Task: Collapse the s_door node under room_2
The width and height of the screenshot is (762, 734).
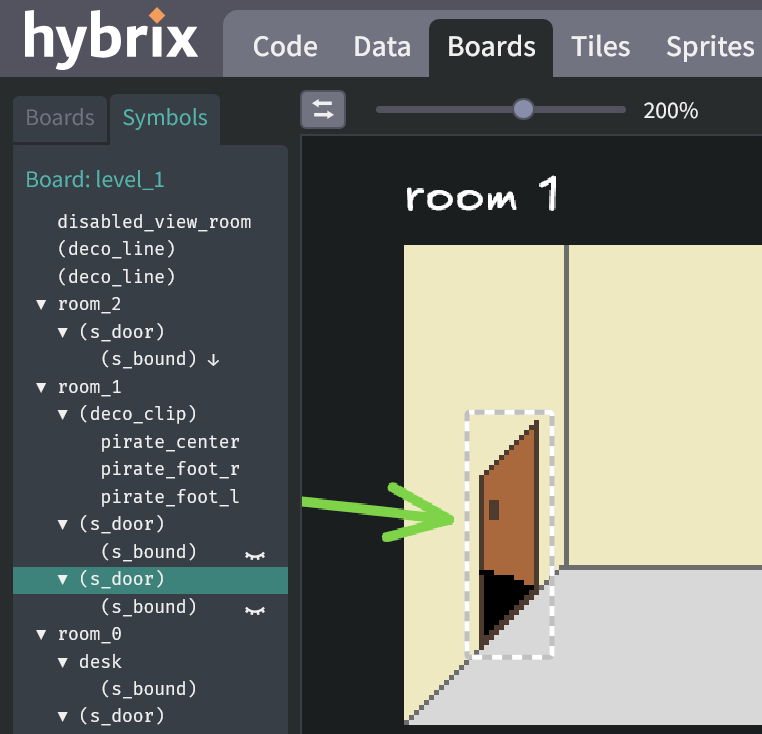Action: [x=63, y=332]
